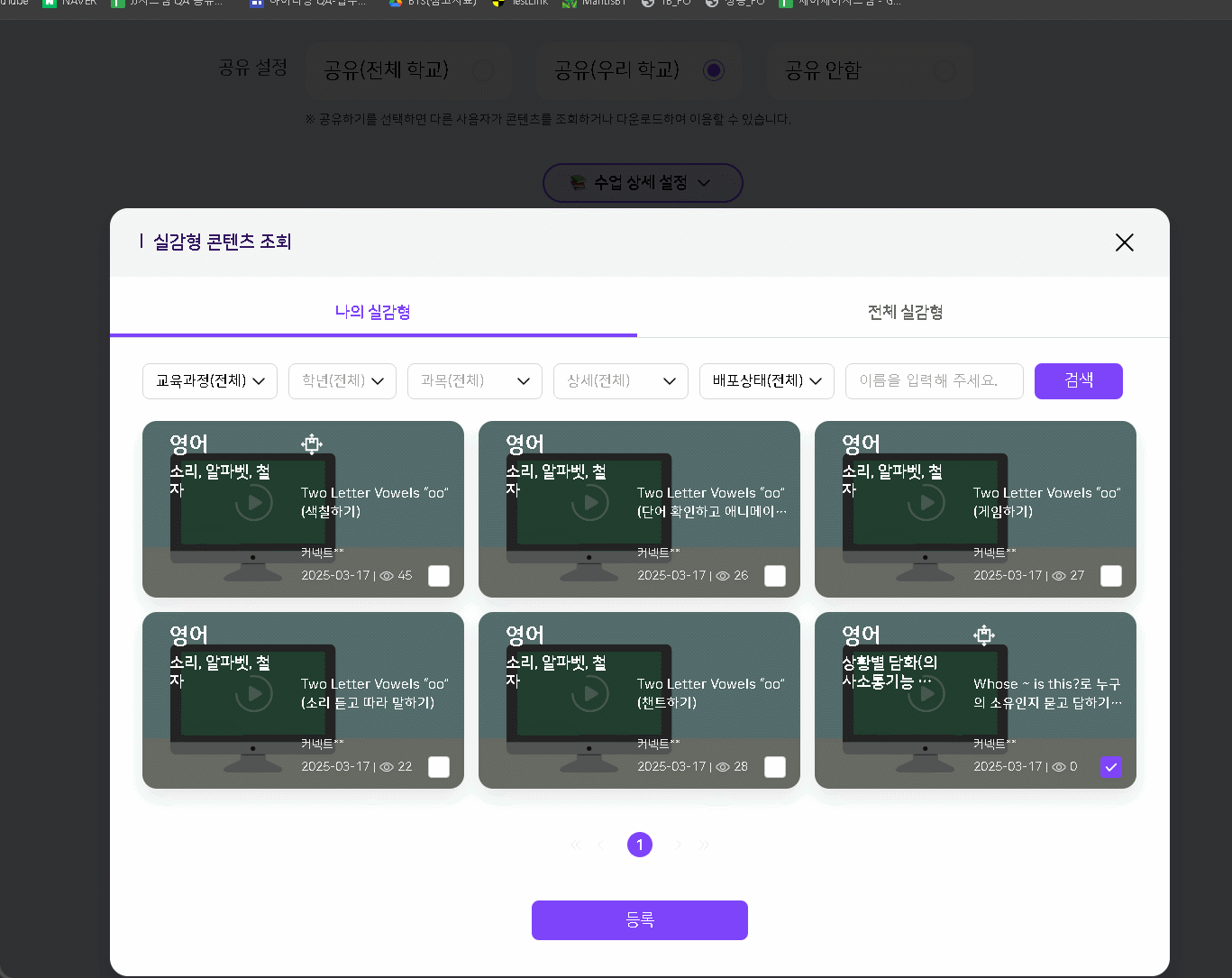Open the 배포상태(전체) dropdown
The image size is (1232, 978).
point(766,381)
